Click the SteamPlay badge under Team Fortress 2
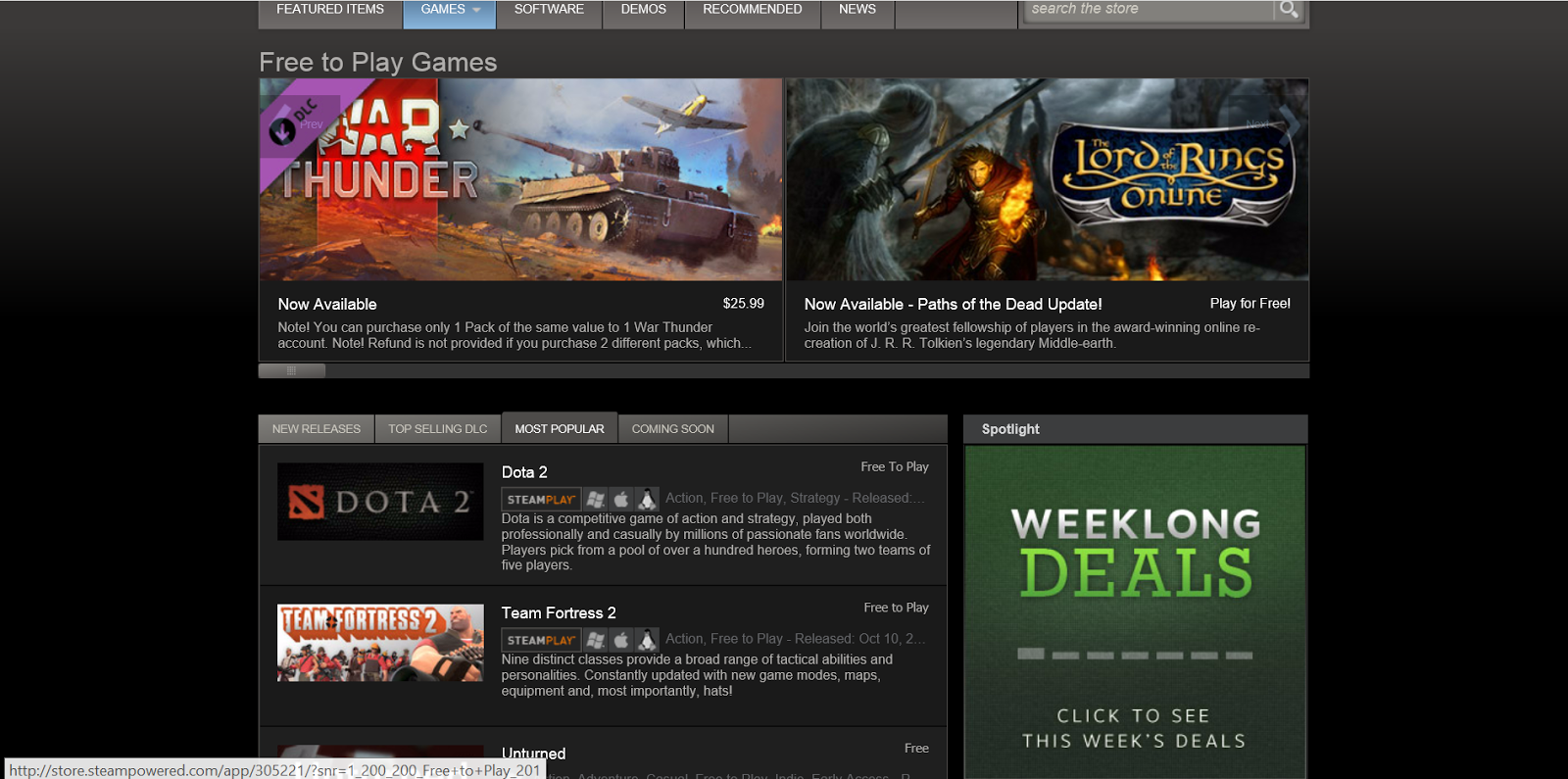 pyautogui.click(x=541, y=640)
